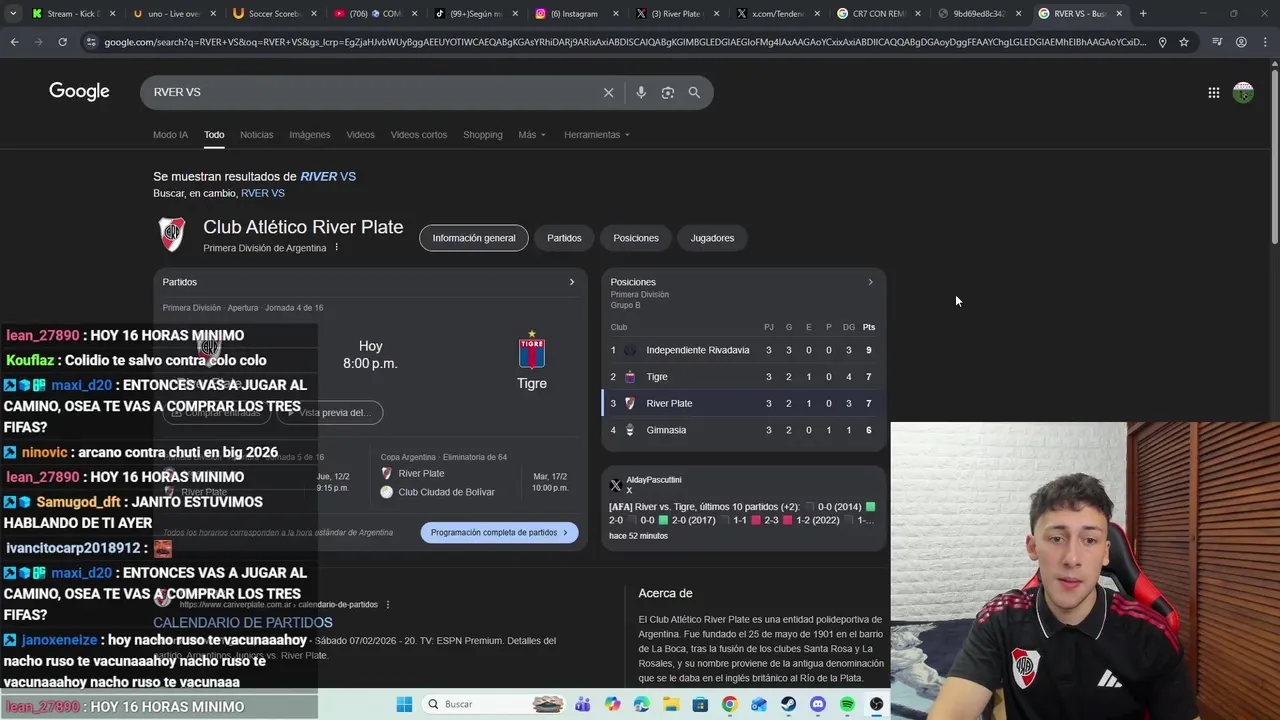Image resolution: width=1280 pixels, height=720 pixels.
Task: Open Discord from taskbar
Action: click(818, 704)
